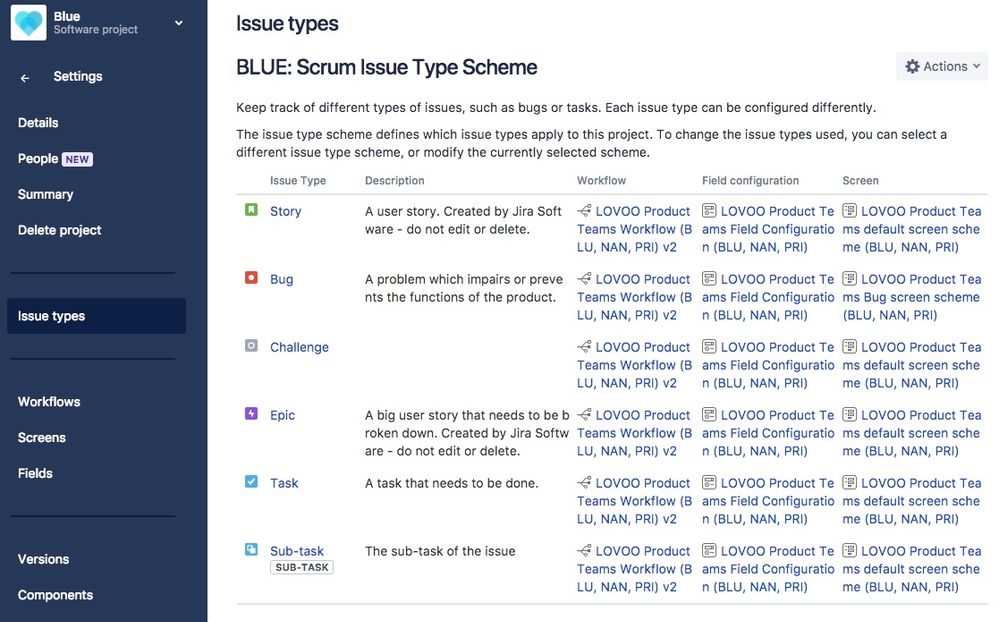Screen dimensions: 999x622
Task: Click field configuration icon in Story row
Action: [709, 210]
